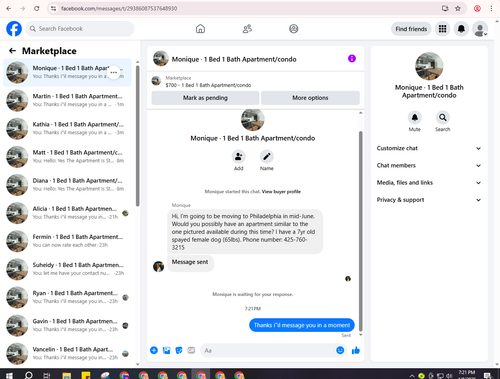Screen dimensions: 500x379
Task: Open the account avatar menu
Action: (x=480, y=29)
